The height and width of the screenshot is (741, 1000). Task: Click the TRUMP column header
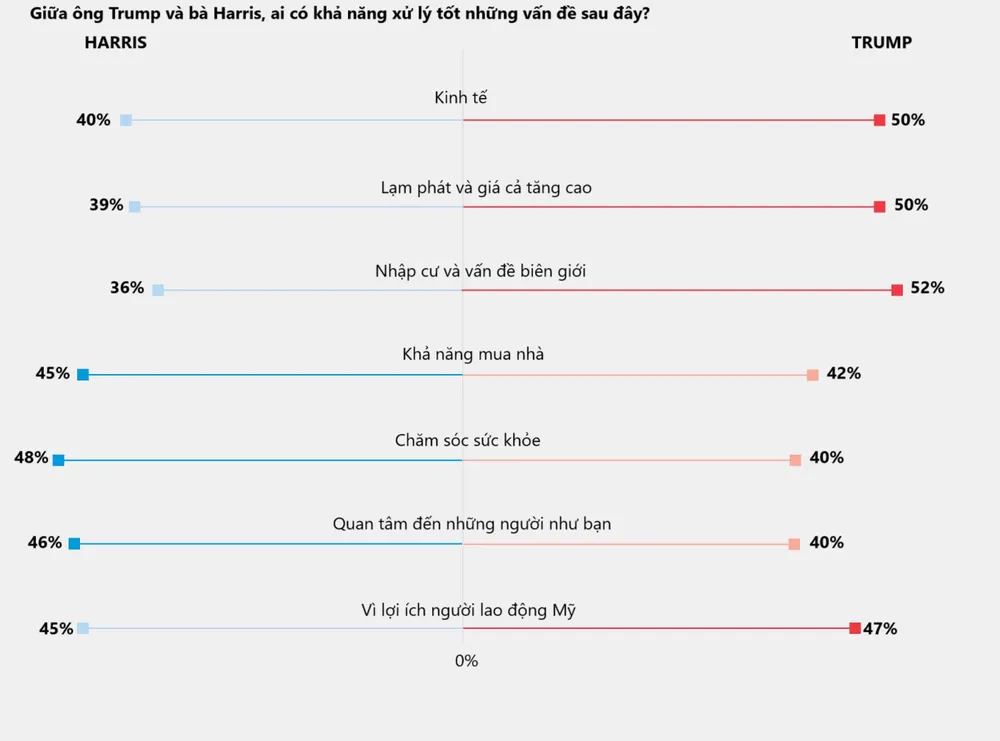(x=881, y=43)
